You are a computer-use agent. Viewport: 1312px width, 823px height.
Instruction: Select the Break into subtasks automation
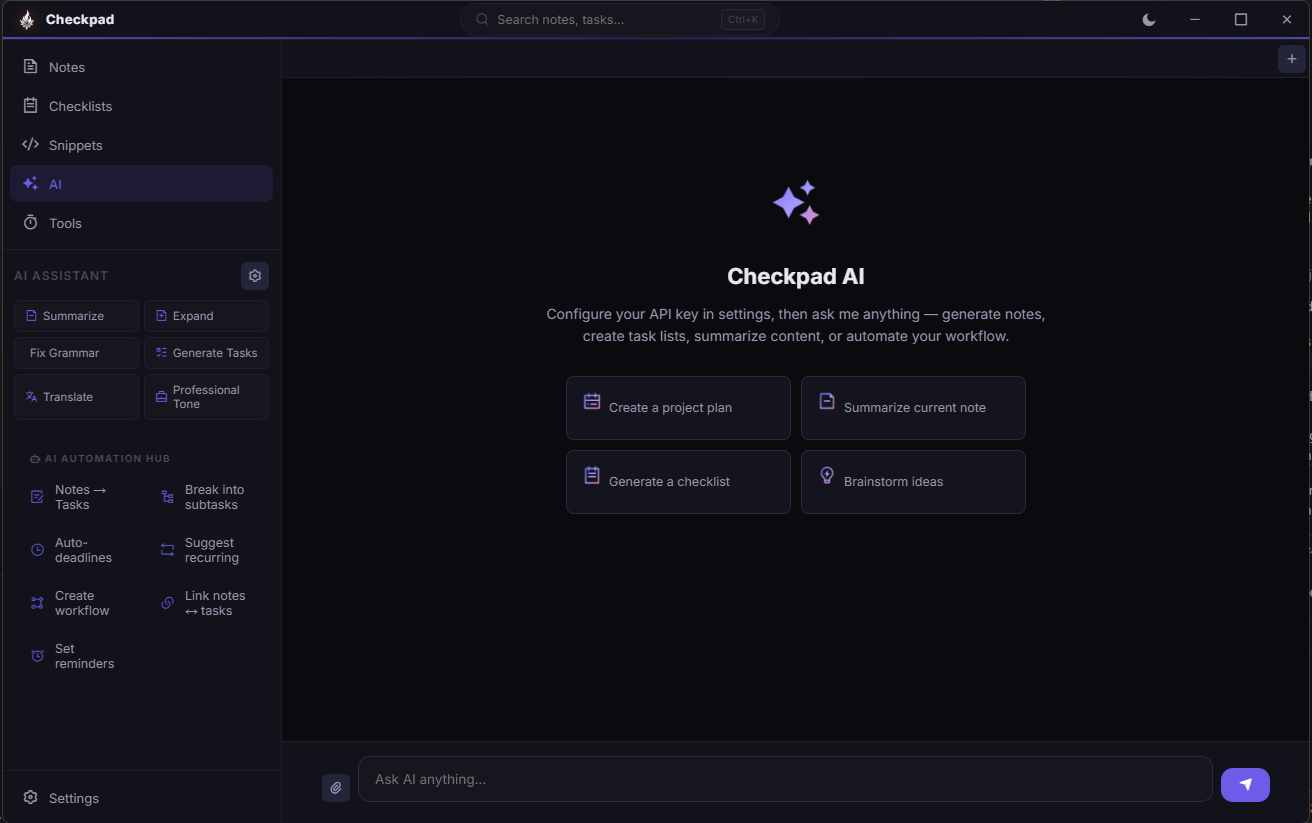206,496
